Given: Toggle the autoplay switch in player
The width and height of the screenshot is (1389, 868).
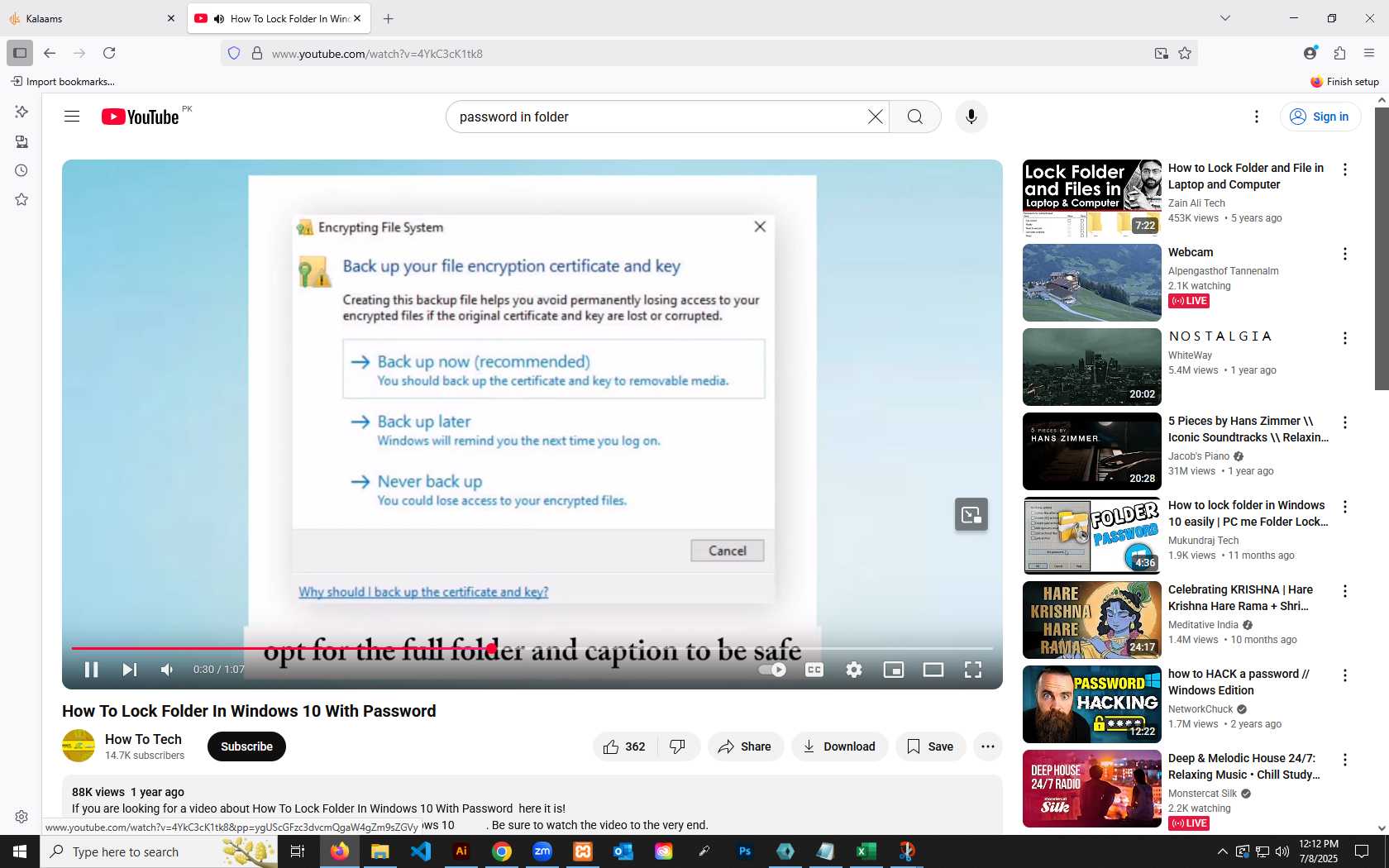Looking at the screenshot, I should point(772,670).
